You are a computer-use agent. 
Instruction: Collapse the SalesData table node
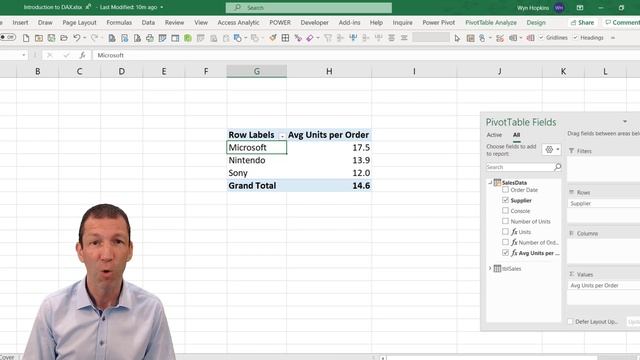coord(490,182)
